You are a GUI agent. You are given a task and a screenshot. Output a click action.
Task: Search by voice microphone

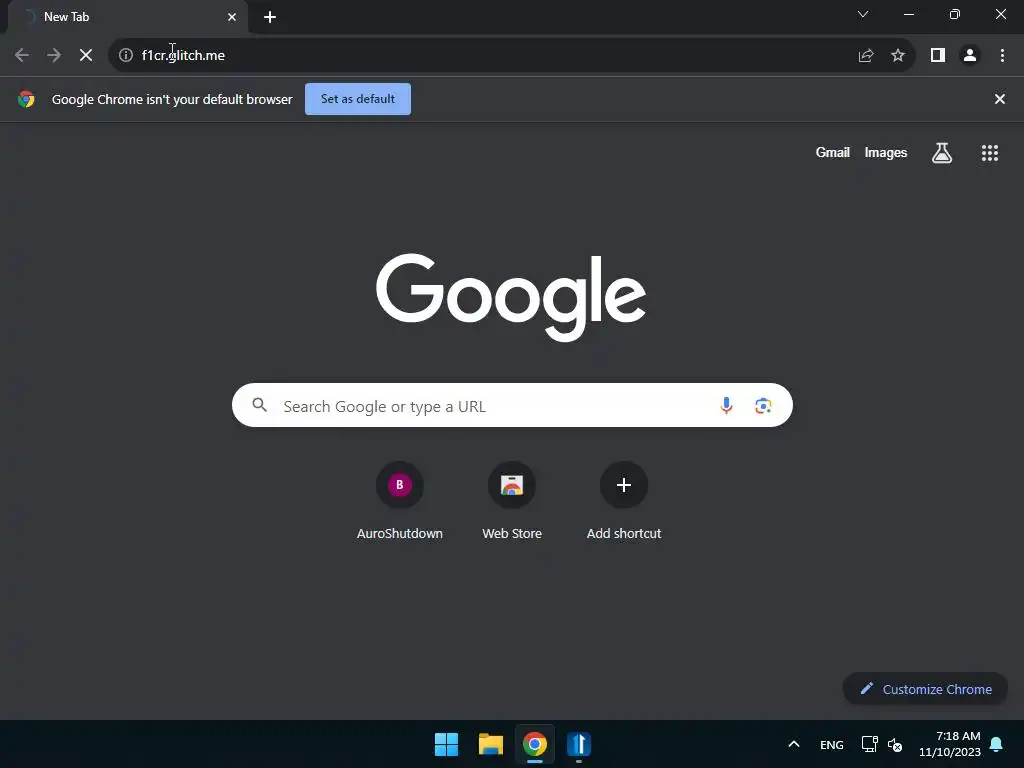(726, 406)
